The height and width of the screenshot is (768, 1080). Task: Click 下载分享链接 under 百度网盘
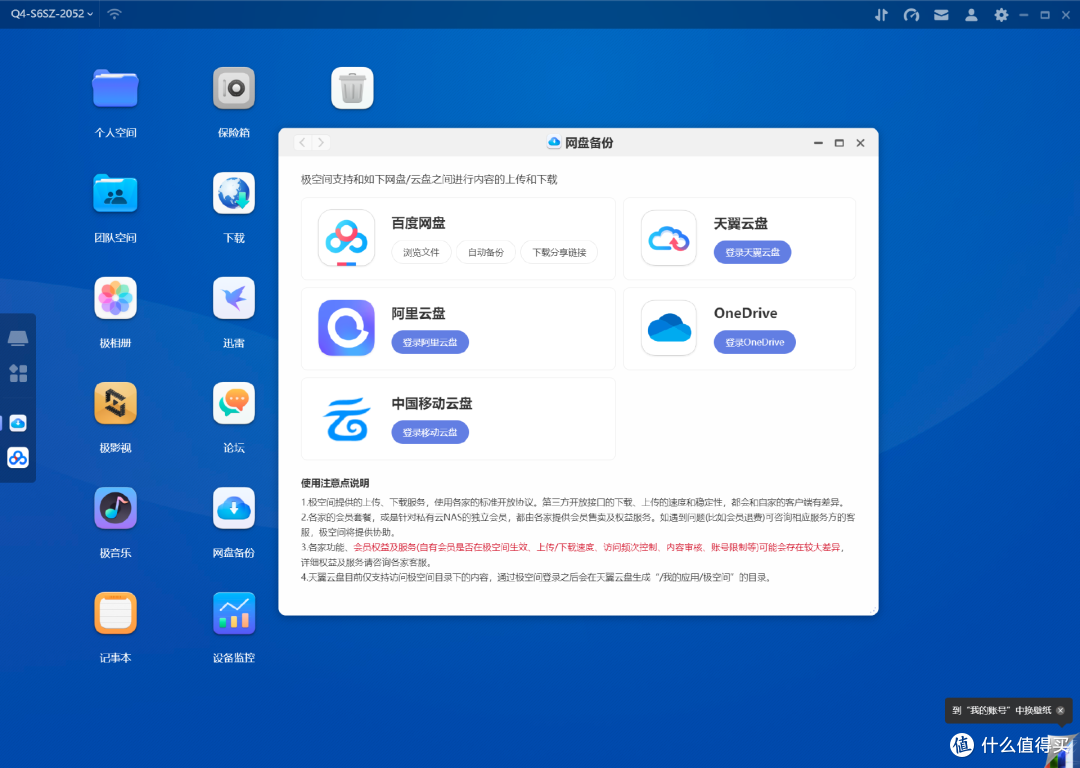559,253
